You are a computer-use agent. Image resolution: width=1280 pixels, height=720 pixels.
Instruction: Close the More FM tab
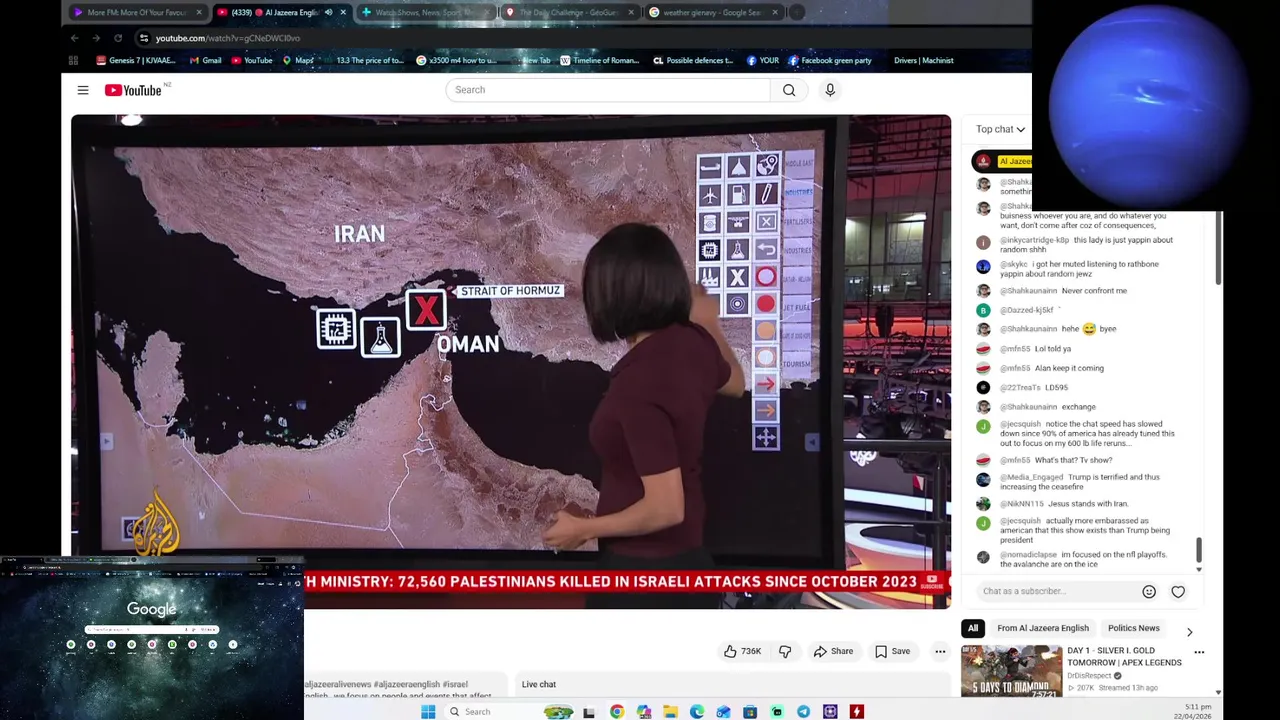[x=199, y=13]
